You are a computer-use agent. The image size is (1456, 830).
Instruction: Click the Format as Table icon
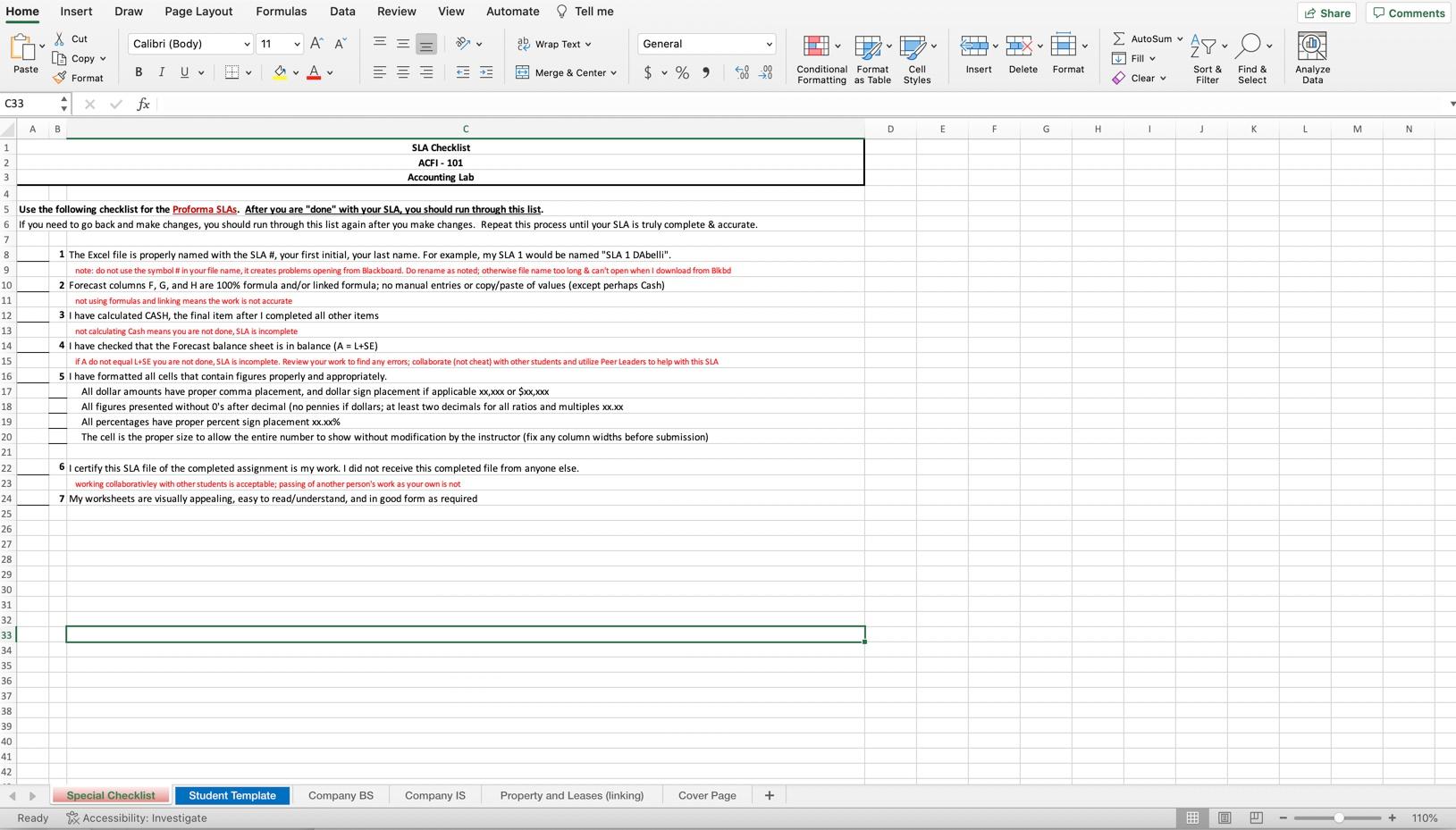click(869, 46)
